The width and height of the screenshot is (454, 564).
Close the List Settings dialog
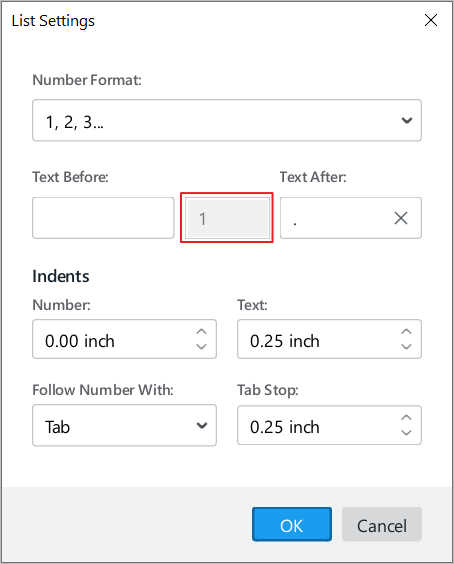click(x=431, y=20)
